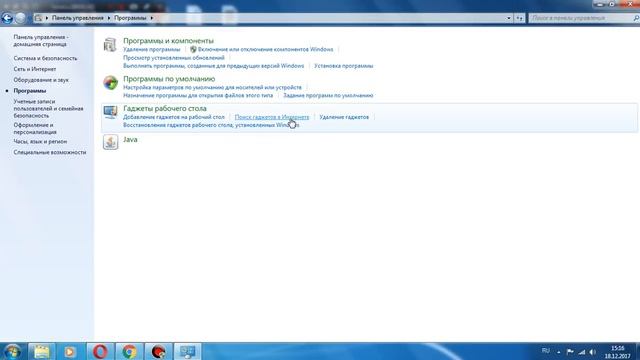640x360 pixels.
Task: Show hidden tray icons arrow
Action: [x=559, y=352]
